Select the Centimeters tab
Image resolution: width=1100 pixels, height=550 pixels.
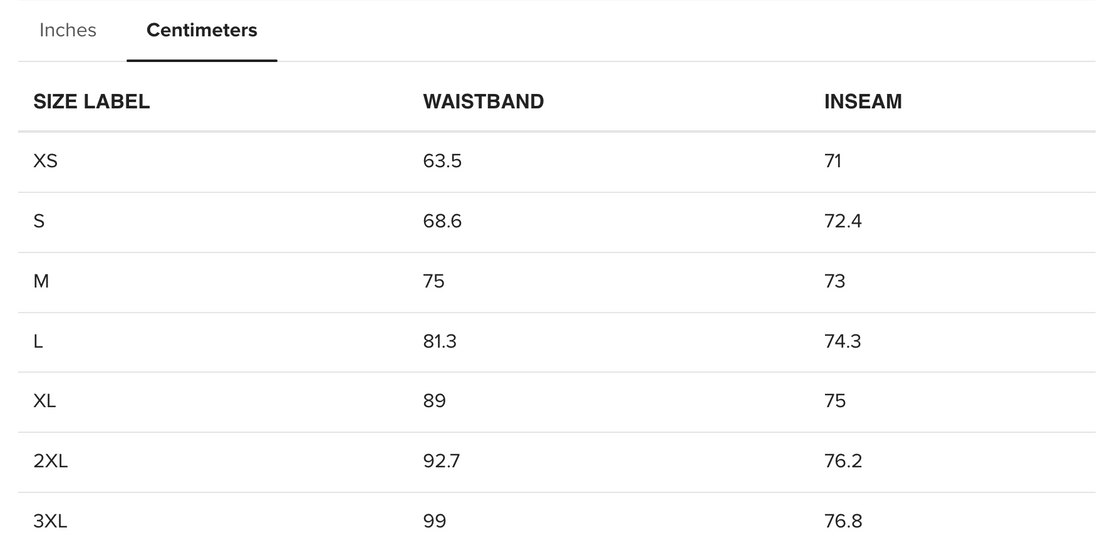(202, 30)
